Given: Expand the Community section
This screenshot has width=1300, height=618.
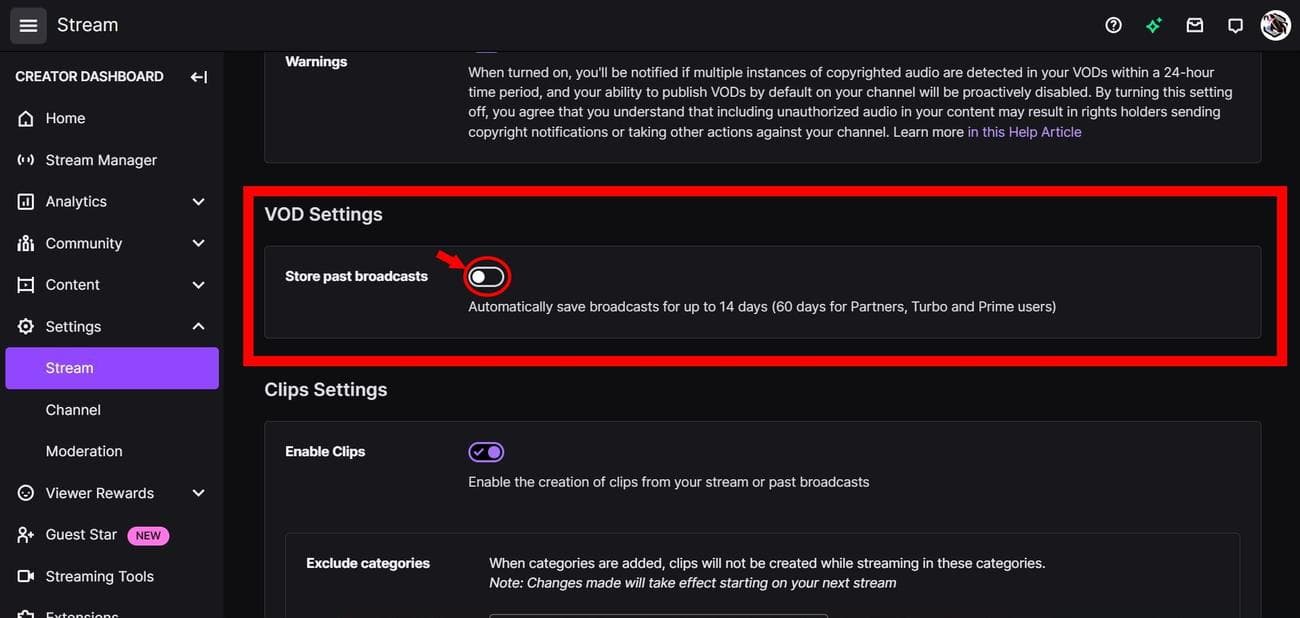Looking at the screenshot, I should coord(198,243).
